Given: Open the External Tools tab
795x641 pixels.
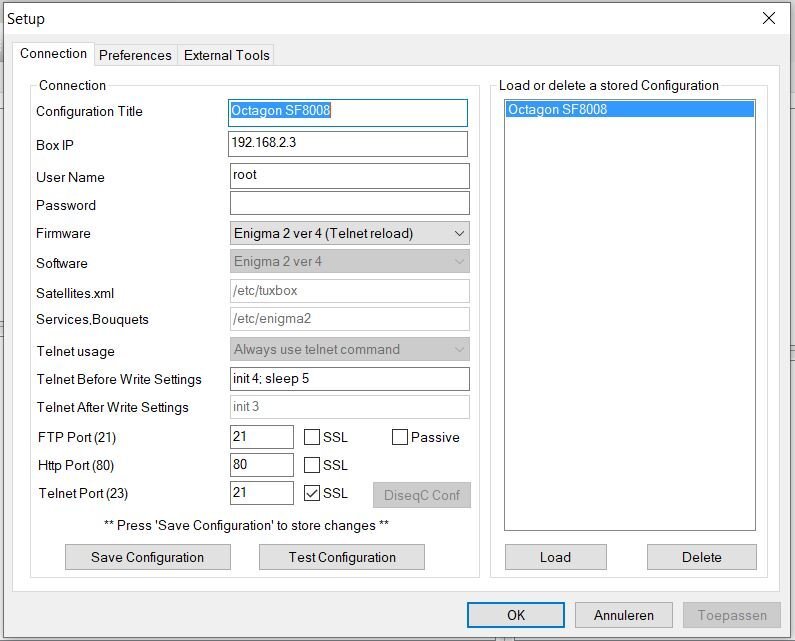Looking at the screenshot, I should 226,55.
